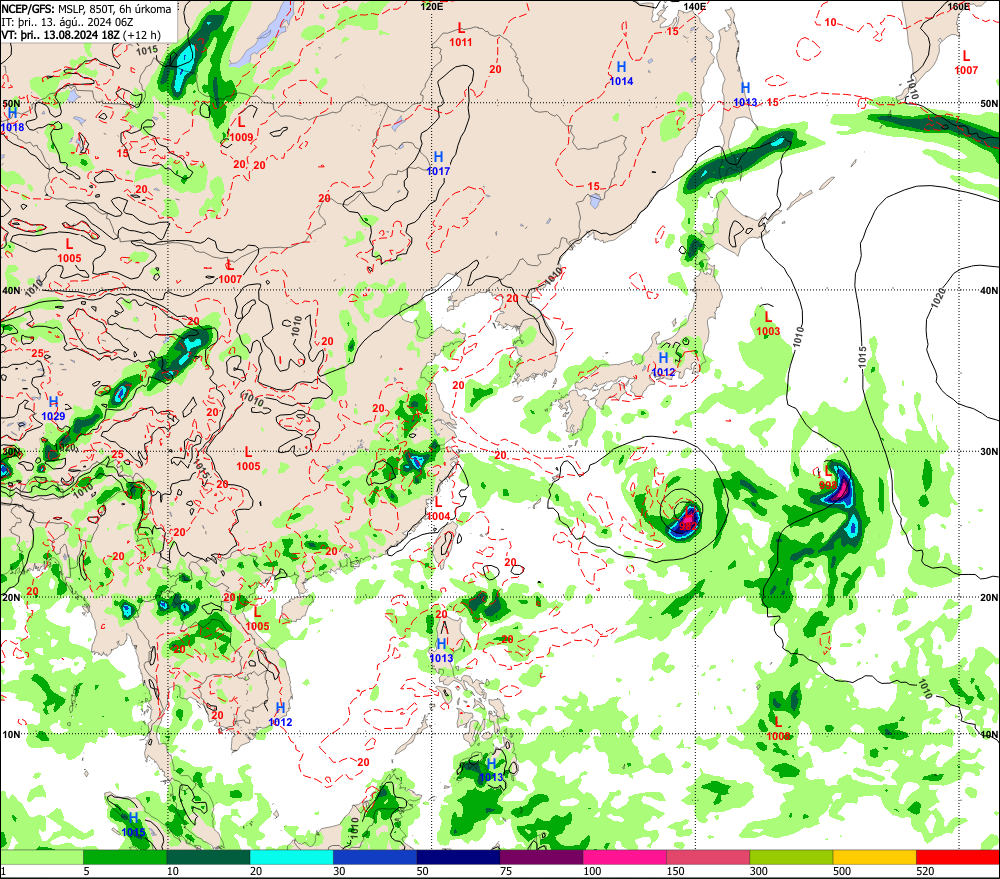The height and width of the screenshot is (879, 1000).
Task: Click the red above-520 legend color
Action: click(x=958, y=857)
